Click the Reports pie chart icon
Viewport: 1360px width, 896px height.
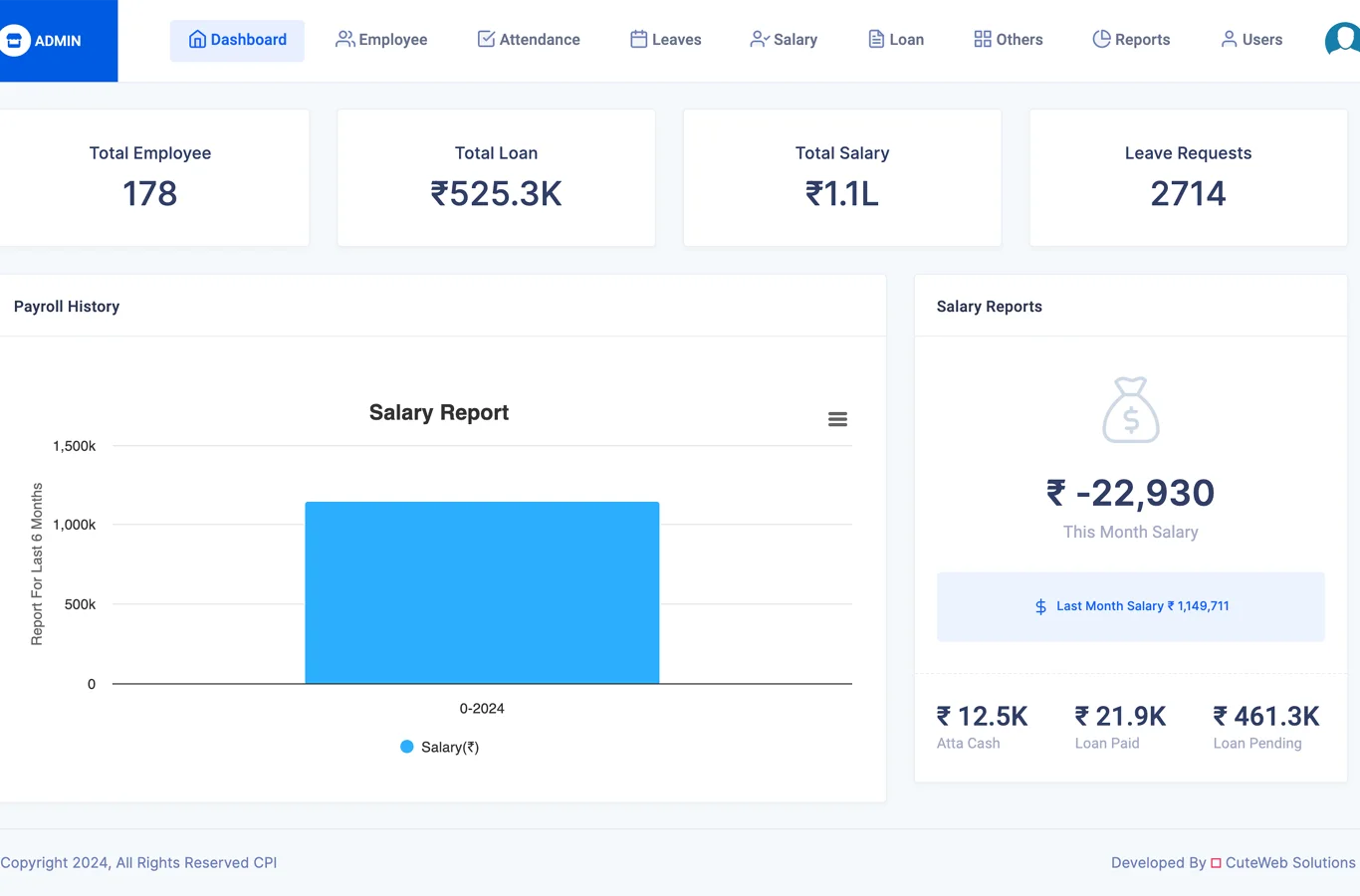click(x=1101, y=40)
